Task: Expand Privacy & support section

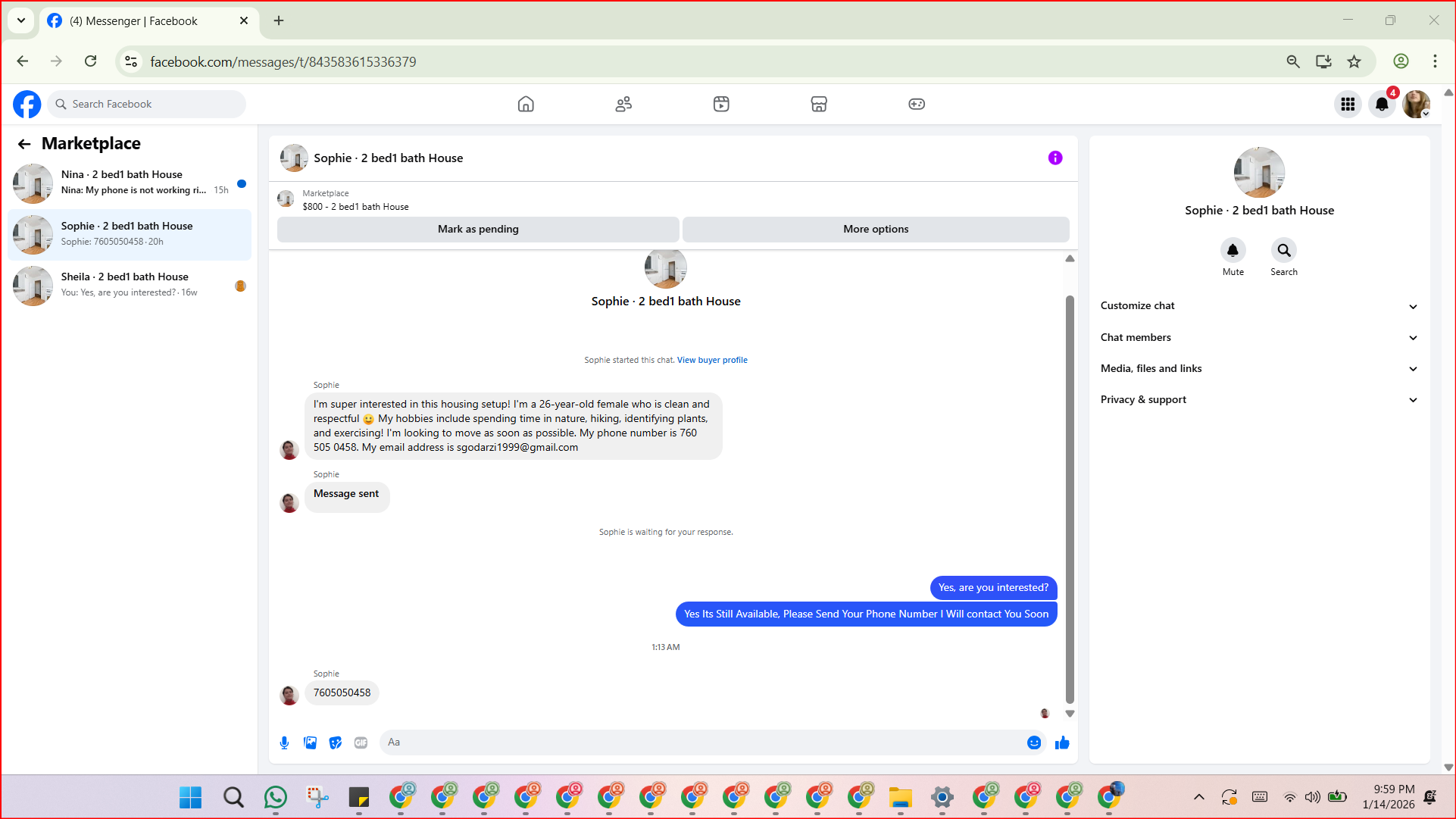Action: pos(1258,400)
